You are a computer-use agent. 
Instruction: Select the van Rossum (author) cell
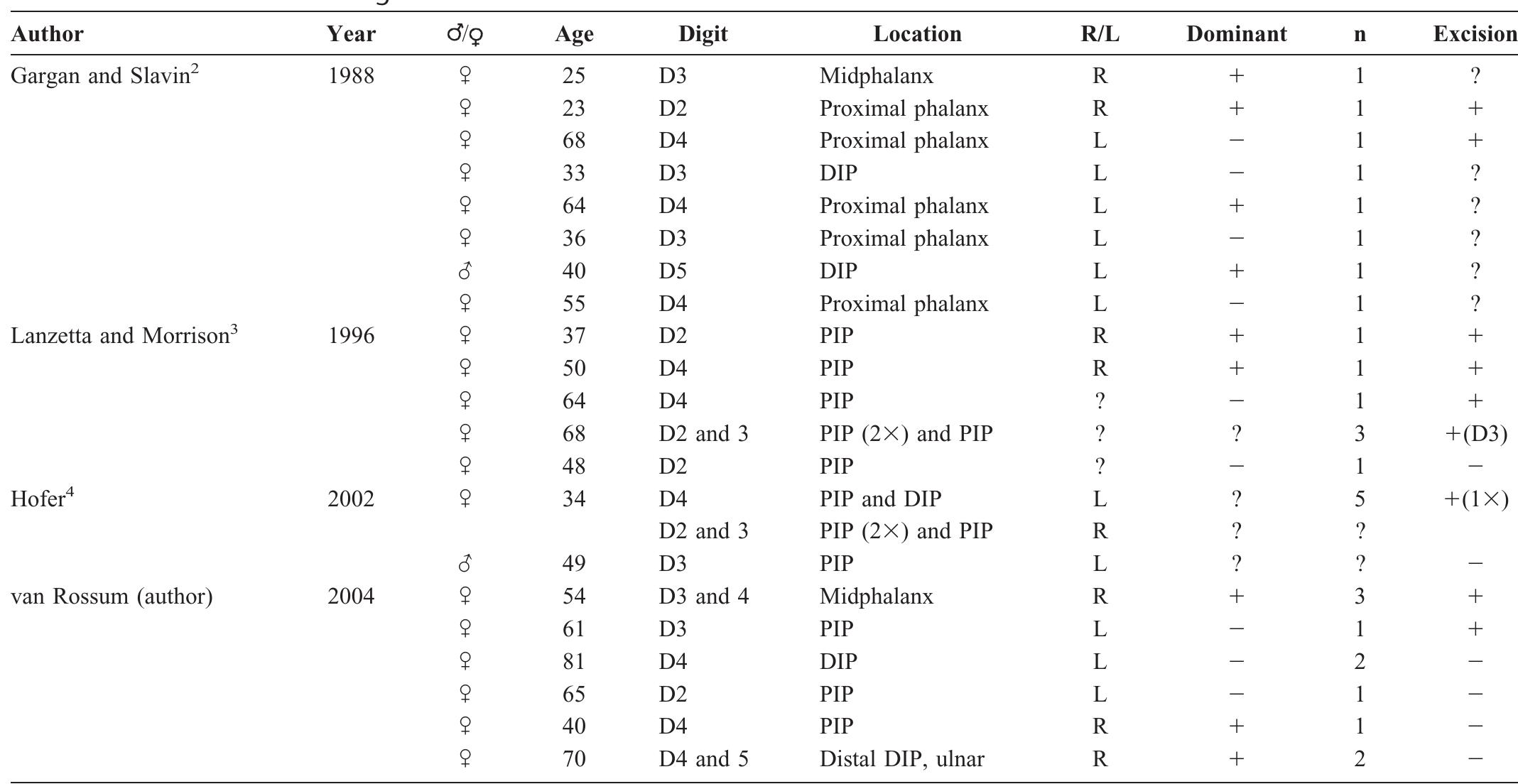(x=112, y=596)
